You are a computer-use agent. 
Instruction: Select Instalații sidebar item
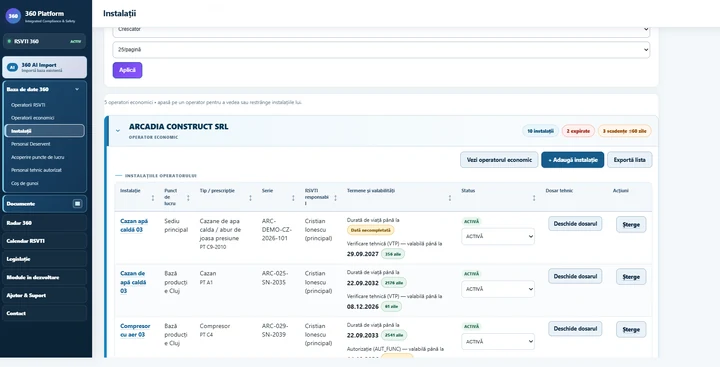point(45,131)
